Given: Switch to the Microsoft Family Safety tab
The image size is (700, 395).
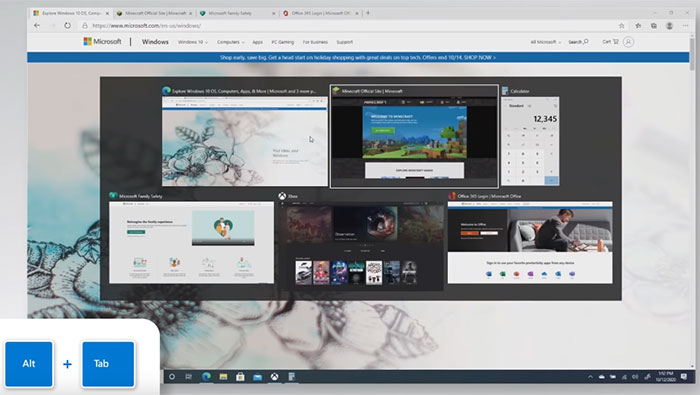Looking at the screenshot, I should pyautogui.click(x=238, y=13).
